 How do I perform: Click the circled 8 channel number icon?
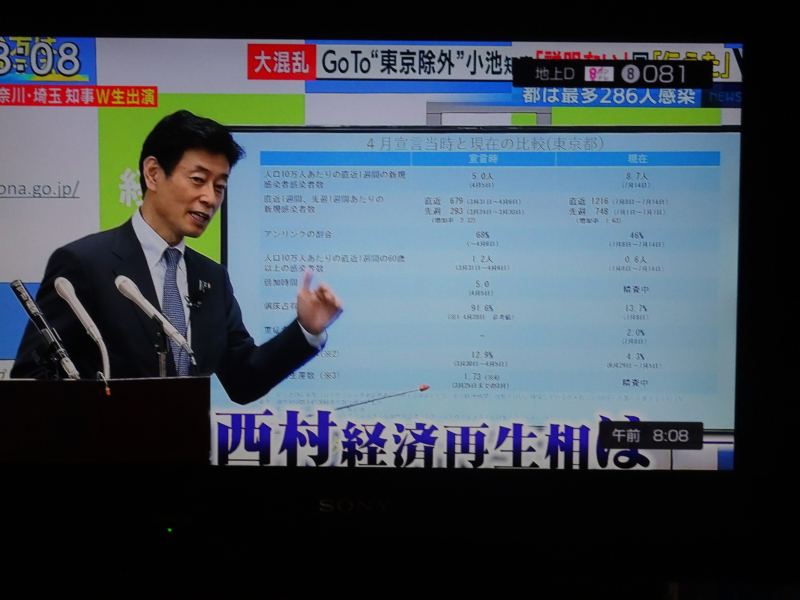[630, 74]
